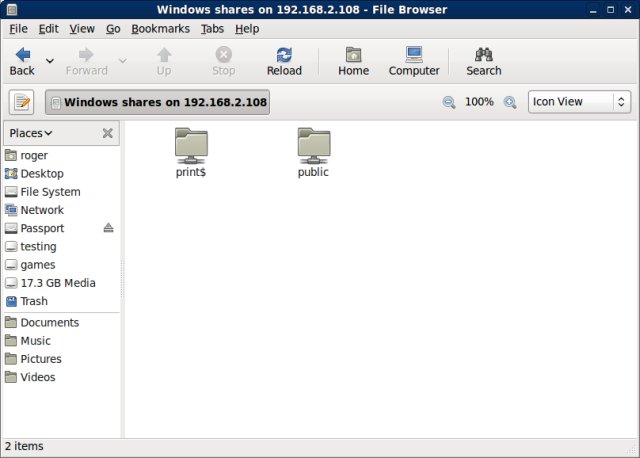Toggle text-based location entry button
The height and width of the screenshot is (458, 640).
[21, 102]
